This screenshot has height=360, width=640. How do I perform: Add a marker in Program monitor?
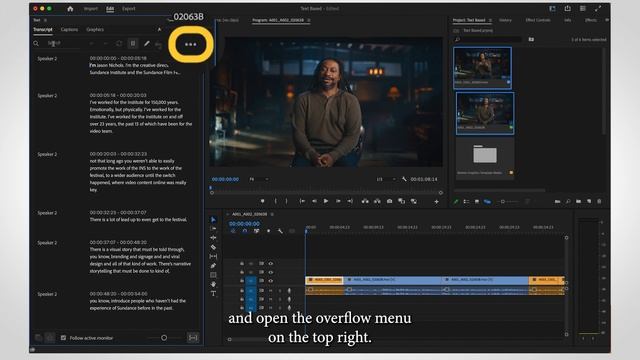coord(262,201)
